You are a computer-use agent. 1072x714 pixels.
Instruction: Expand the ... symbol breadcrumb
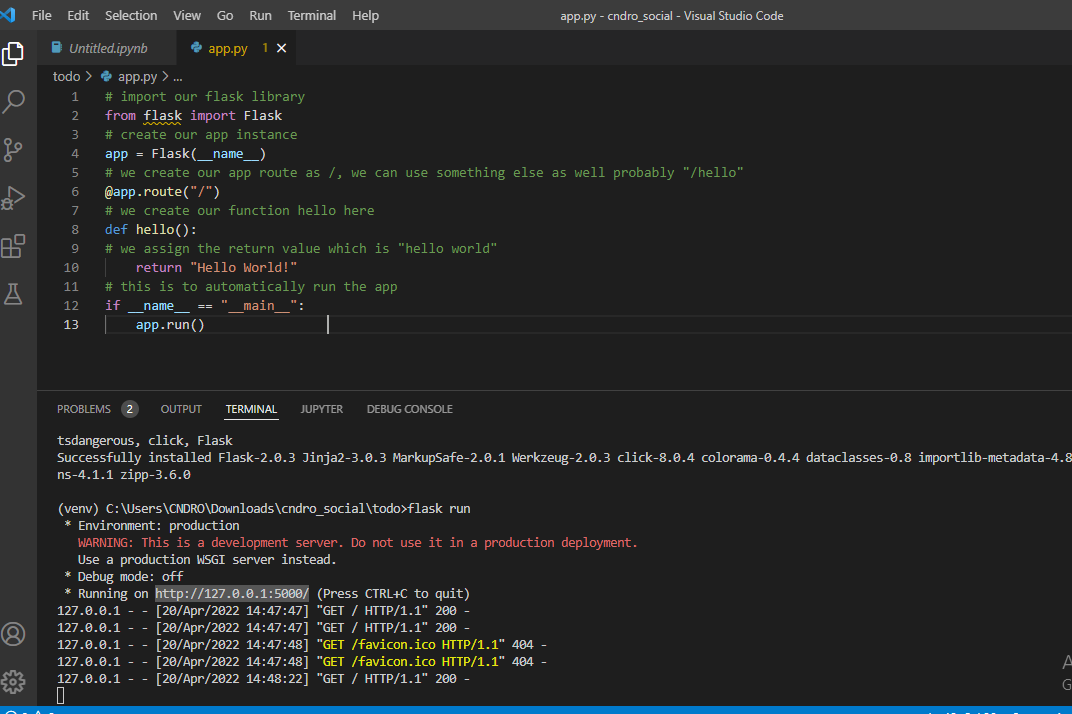point(176,75)
